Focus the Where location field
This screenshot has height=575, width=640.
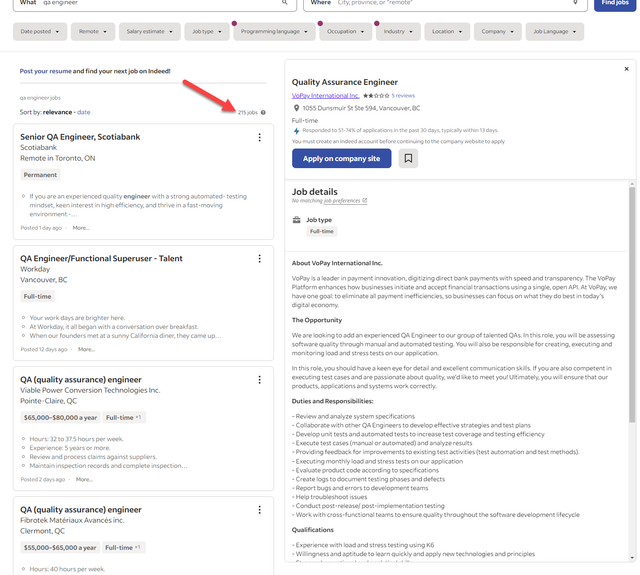[445, 3]
